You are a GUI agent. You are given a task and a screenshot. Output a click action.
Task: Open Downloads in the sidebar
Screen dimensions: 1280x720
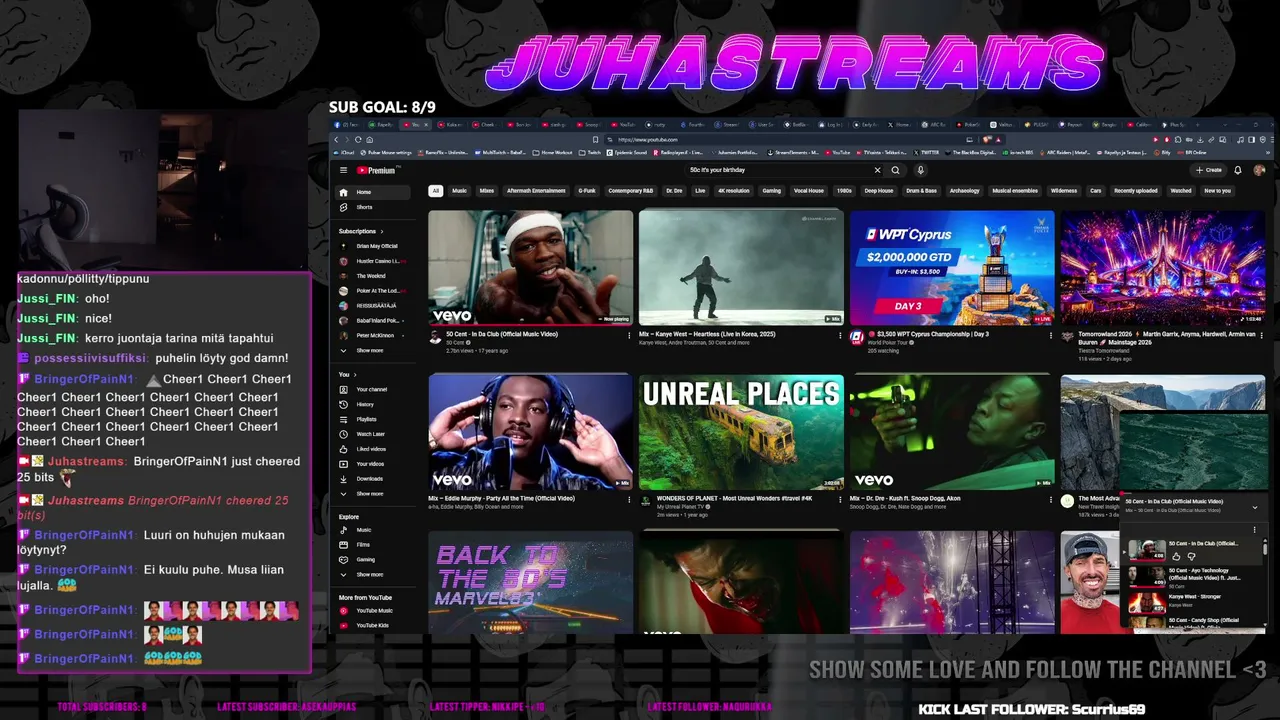point(372,478)
